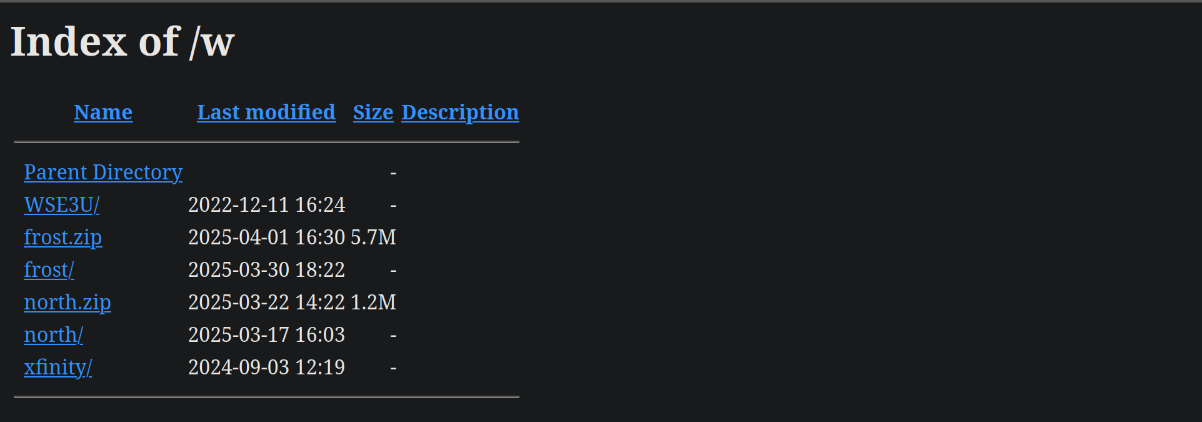Browse into the north/ directory

(53, 336)
